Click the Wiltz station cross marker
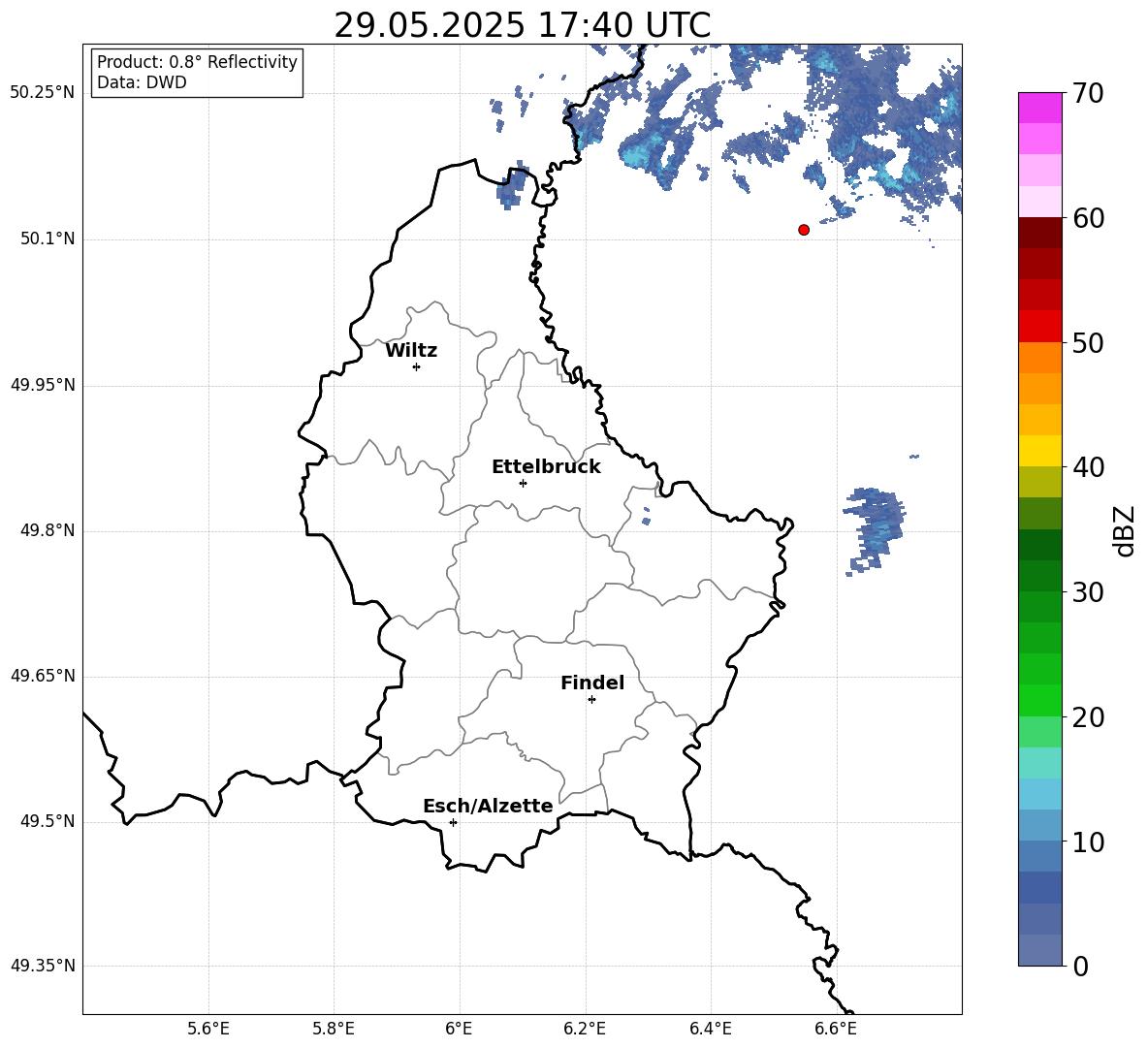1148x1048 pixels. pos(416,366)
